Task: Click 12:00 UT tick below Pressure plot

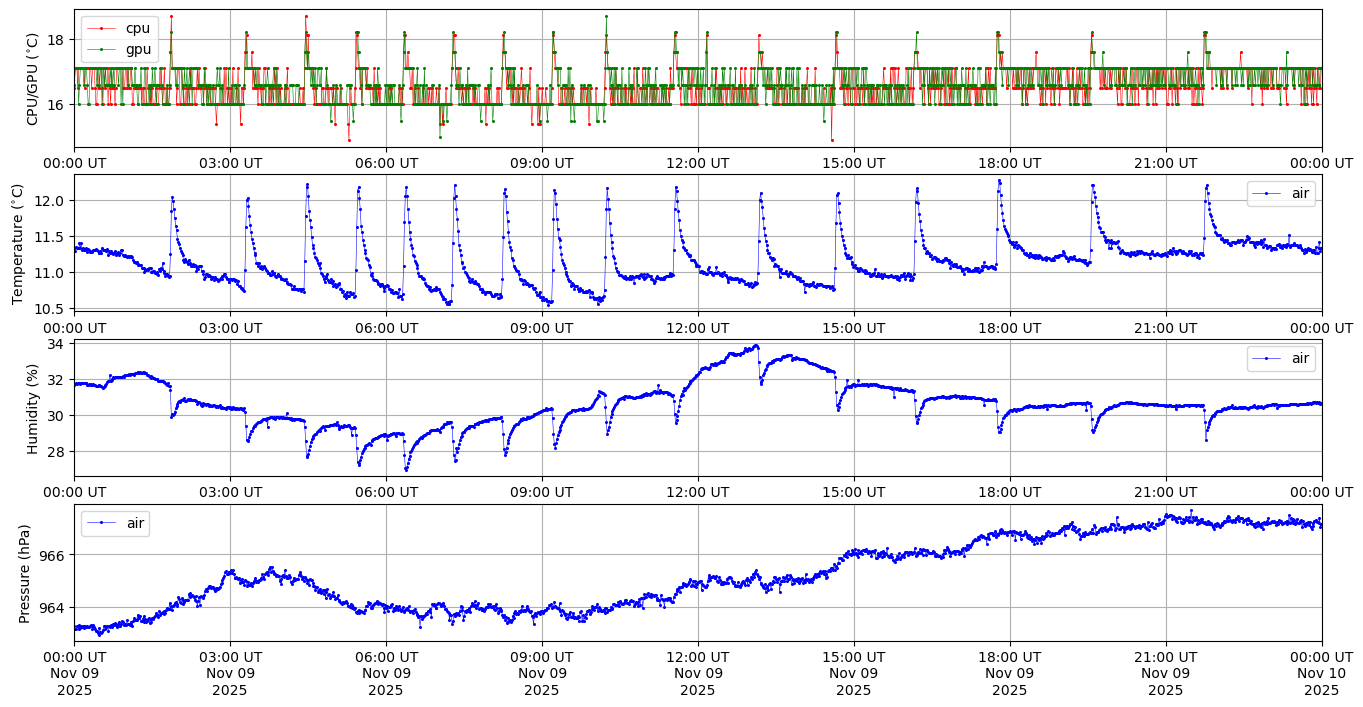Action: tap(697, 657)
